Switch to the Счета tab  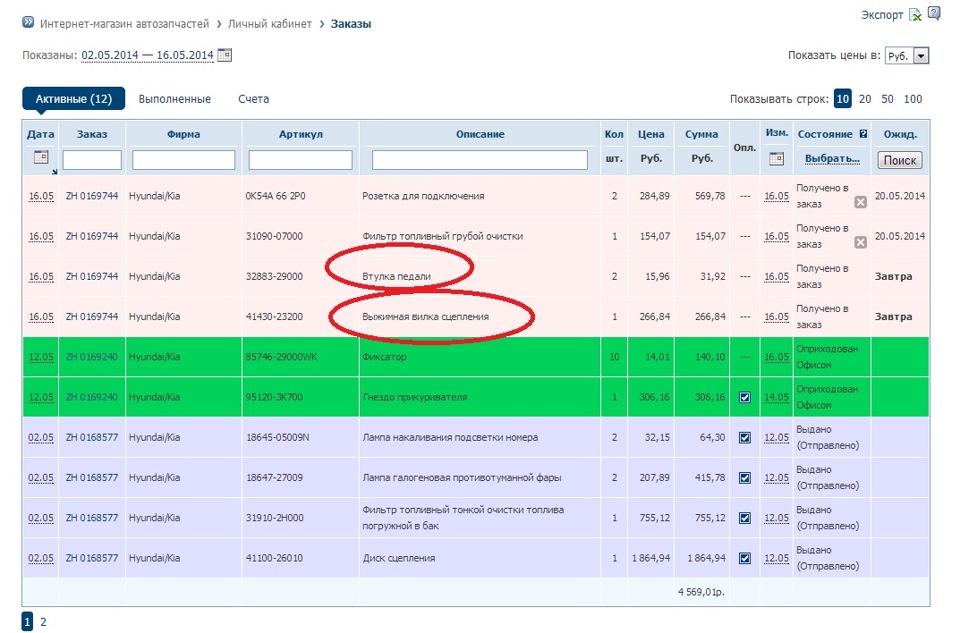pyautogui.click(x=253, y=99)
